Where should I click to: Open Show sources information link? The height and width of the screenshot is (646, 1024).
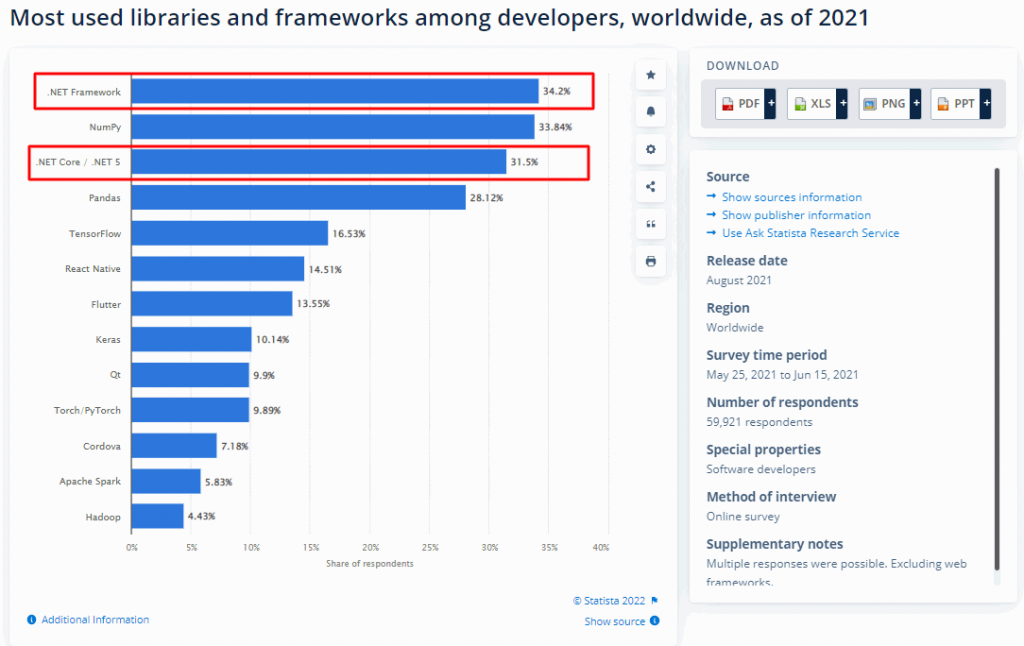tap(792, 197)
